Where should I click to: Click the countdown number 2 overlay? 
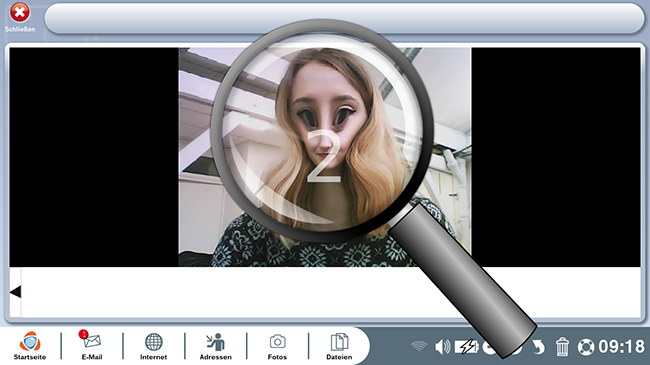[x=324, y=156]
